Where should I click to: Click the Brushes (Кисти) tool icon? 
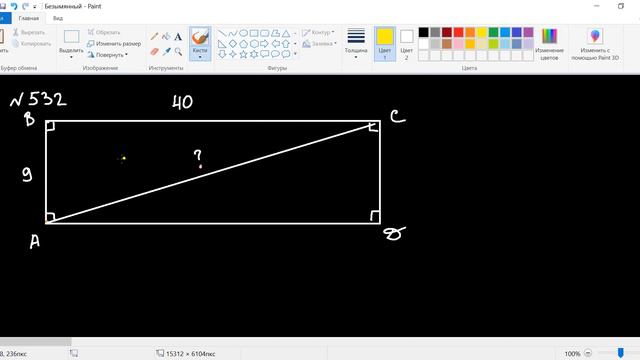pos(200,37)
